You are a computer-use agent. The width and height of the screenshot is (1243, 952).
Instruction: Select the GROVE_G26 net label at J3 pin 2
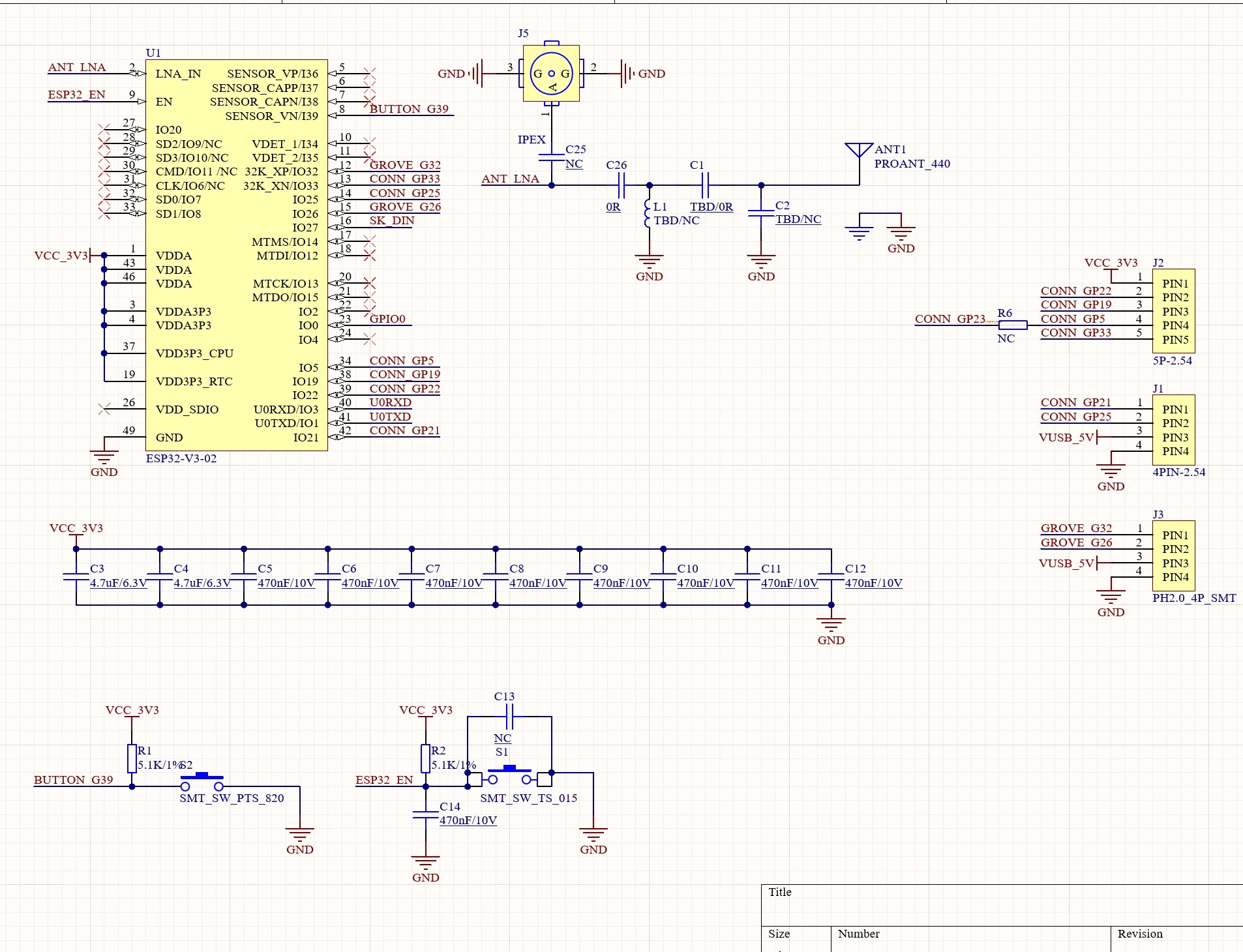pyautogui.click(x=1076, y=543)
